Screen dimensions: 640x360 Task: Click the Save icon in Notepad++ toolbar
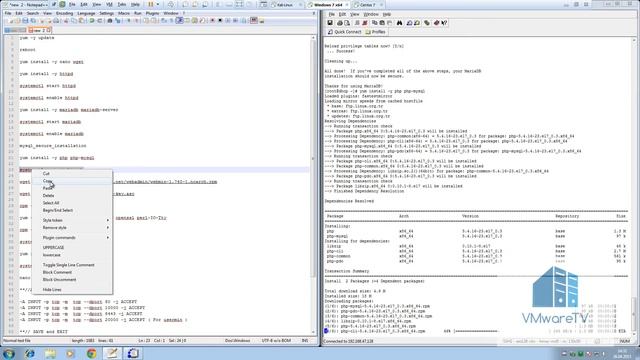point(25,21)
